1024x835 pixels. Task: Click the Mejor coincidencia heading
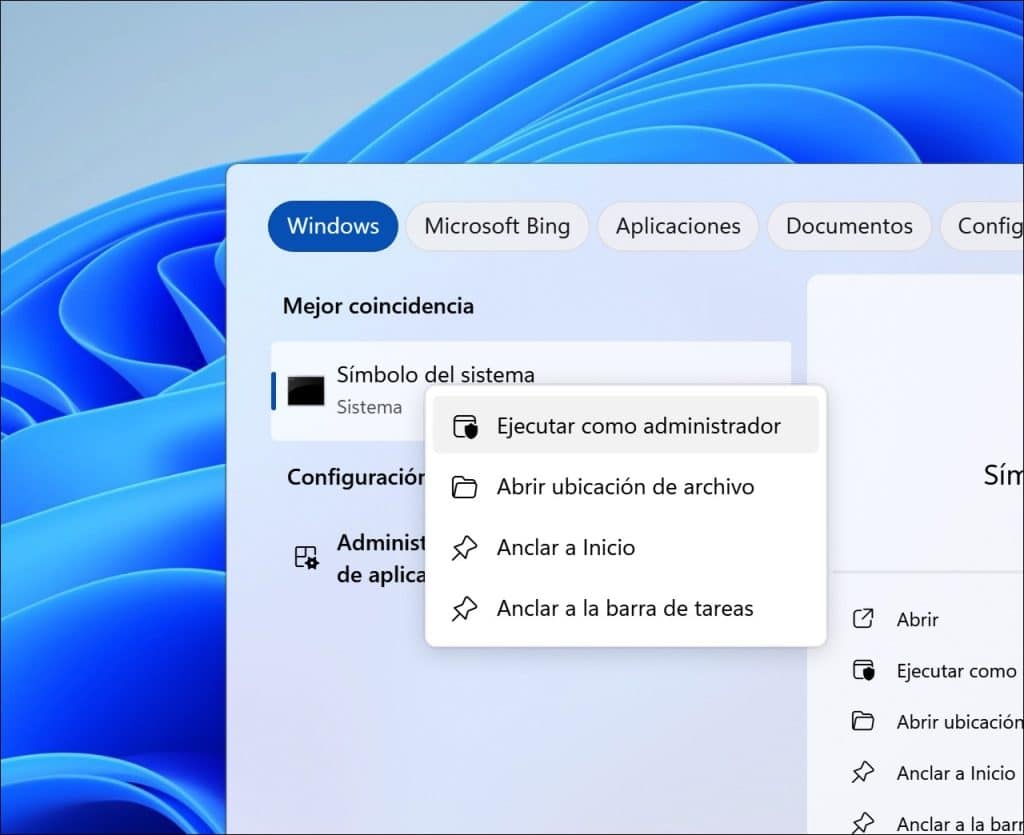[x=378, y=306]
